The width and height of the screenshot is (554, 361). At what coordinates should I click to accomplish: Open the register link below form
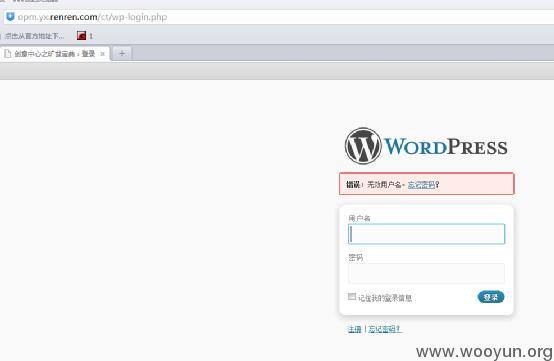point(355,329)
